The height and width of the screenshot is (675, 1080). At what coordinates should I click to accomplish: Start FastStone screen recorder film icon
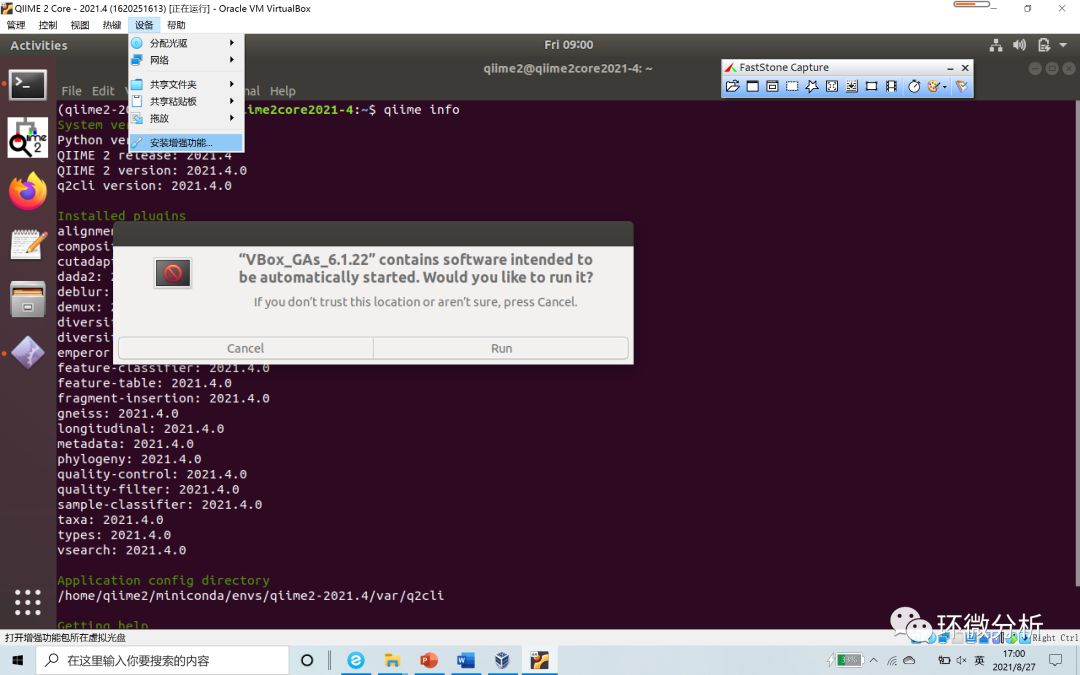[x=891, y=86]
